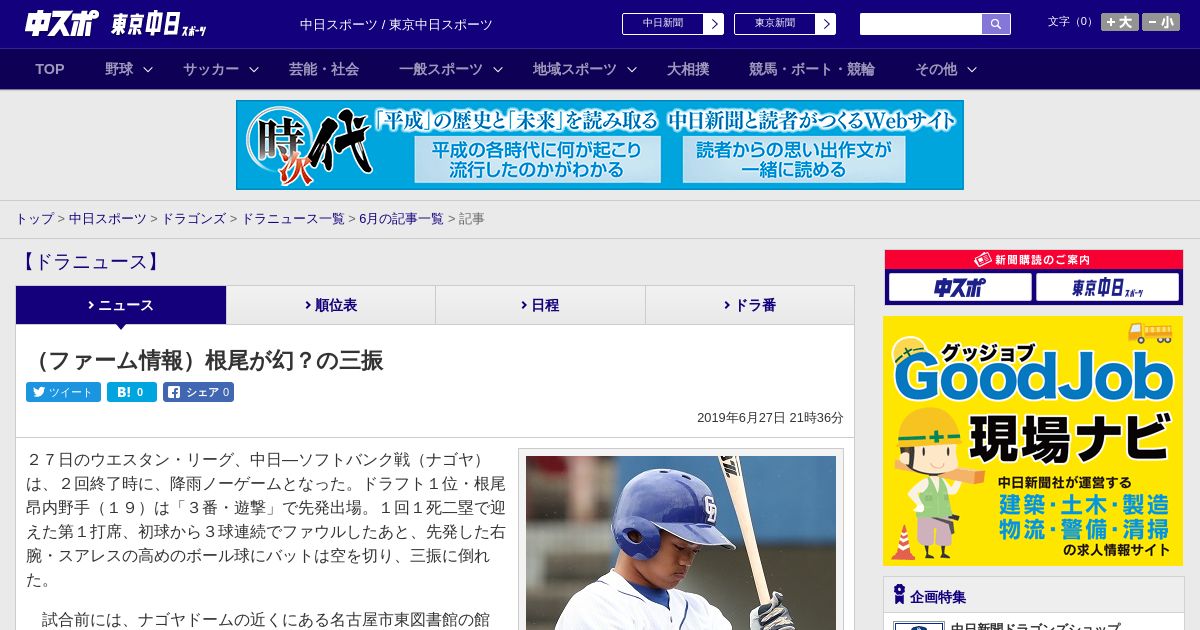The height and width of the screenshot is (630, 1200).
Task: Click the arrow beside 中日新聞
Action: (x=714, y=24)
